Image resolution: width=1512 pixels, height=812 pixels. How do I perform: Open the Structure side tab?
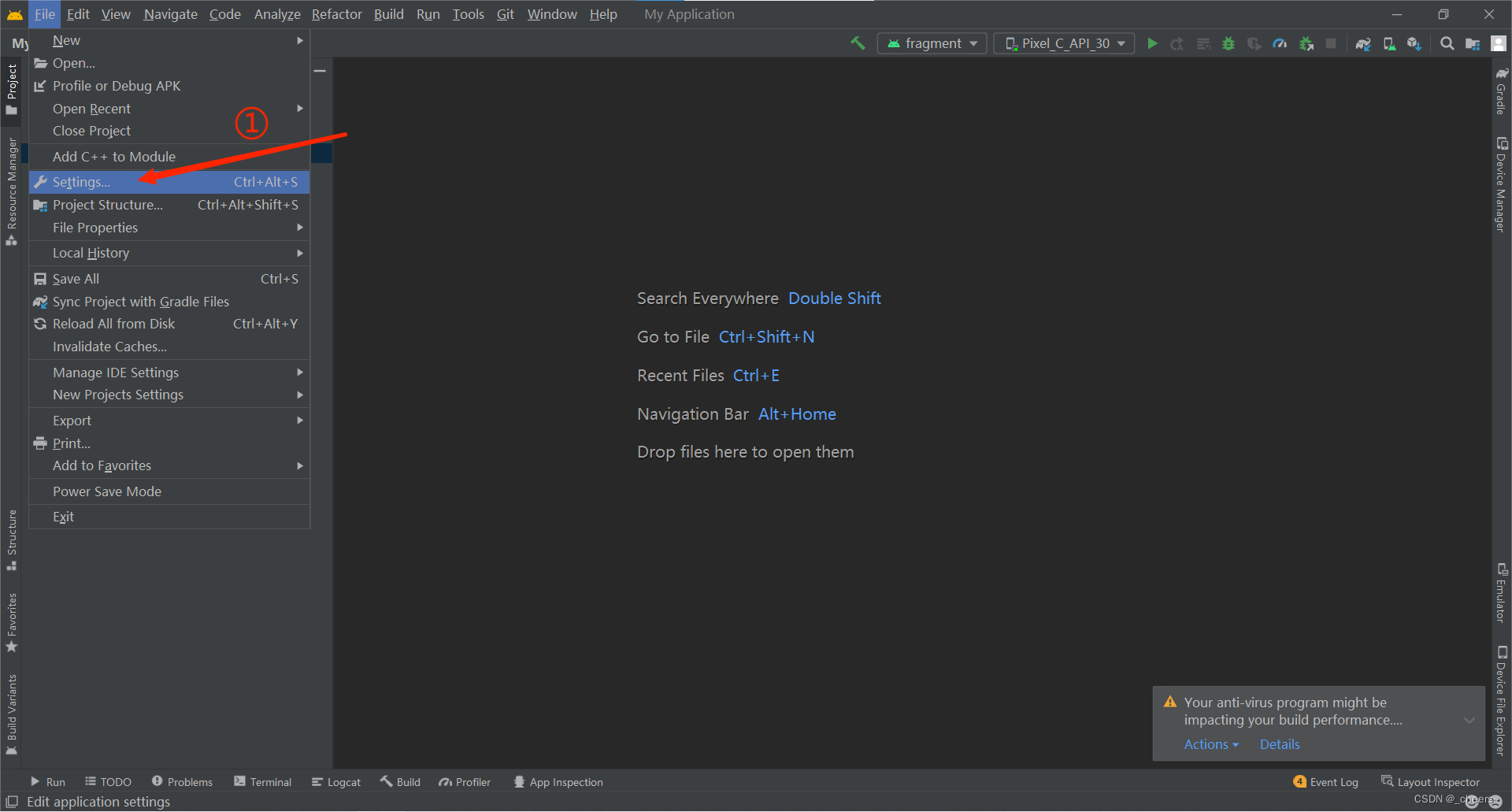12,540
